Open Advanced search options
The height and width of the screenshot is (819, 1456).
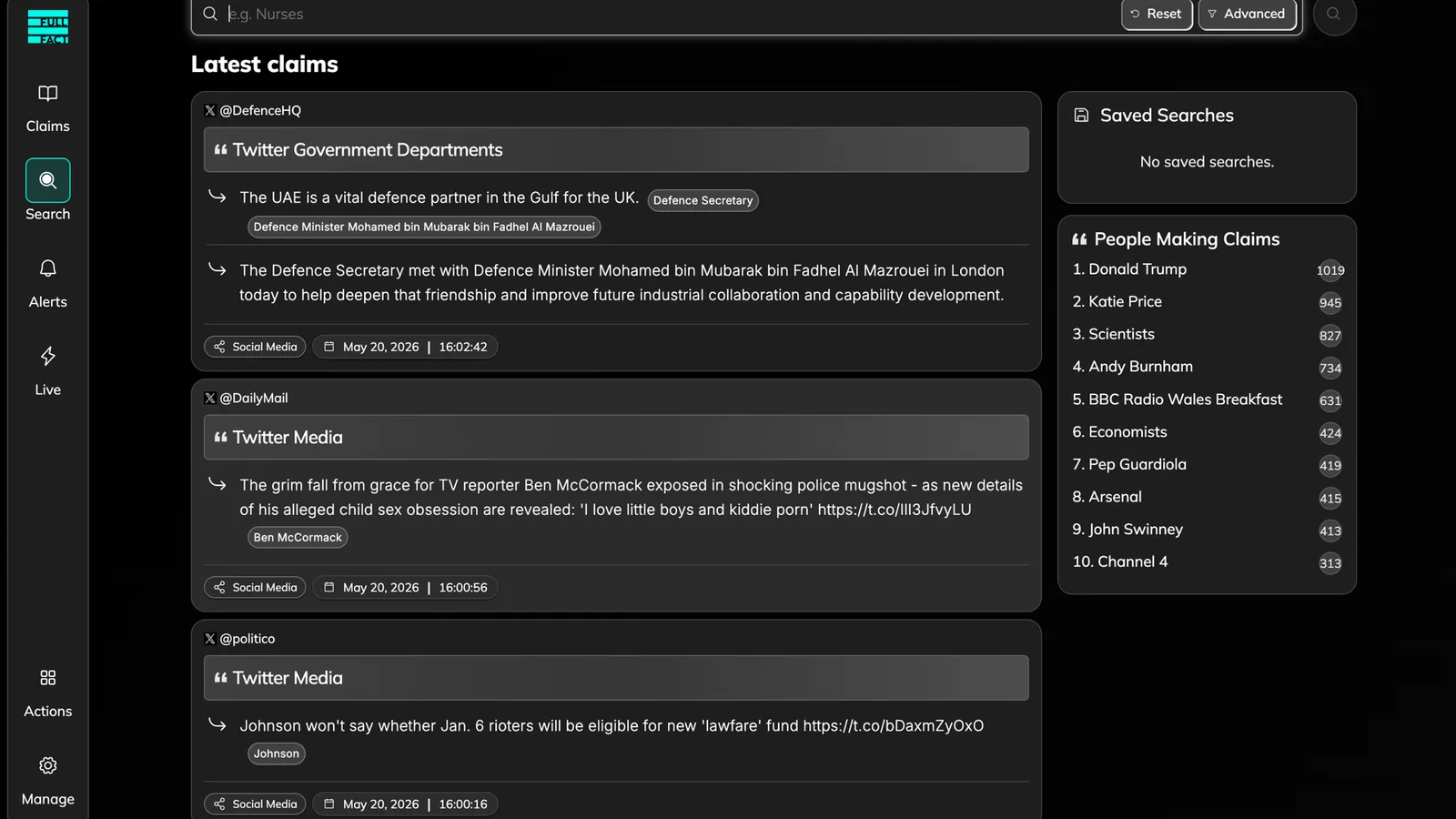(x=1247, y=14)
